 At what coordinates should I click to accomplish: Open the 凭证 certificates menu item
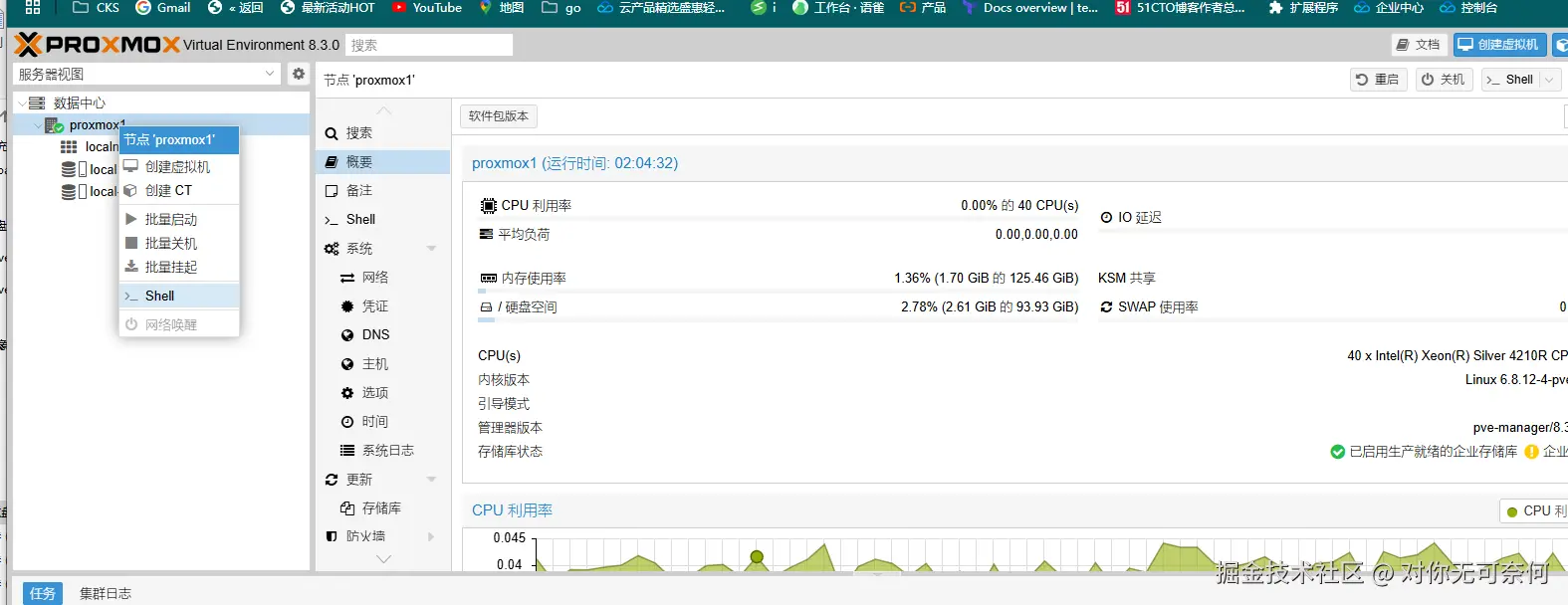[x=382, y=306]
